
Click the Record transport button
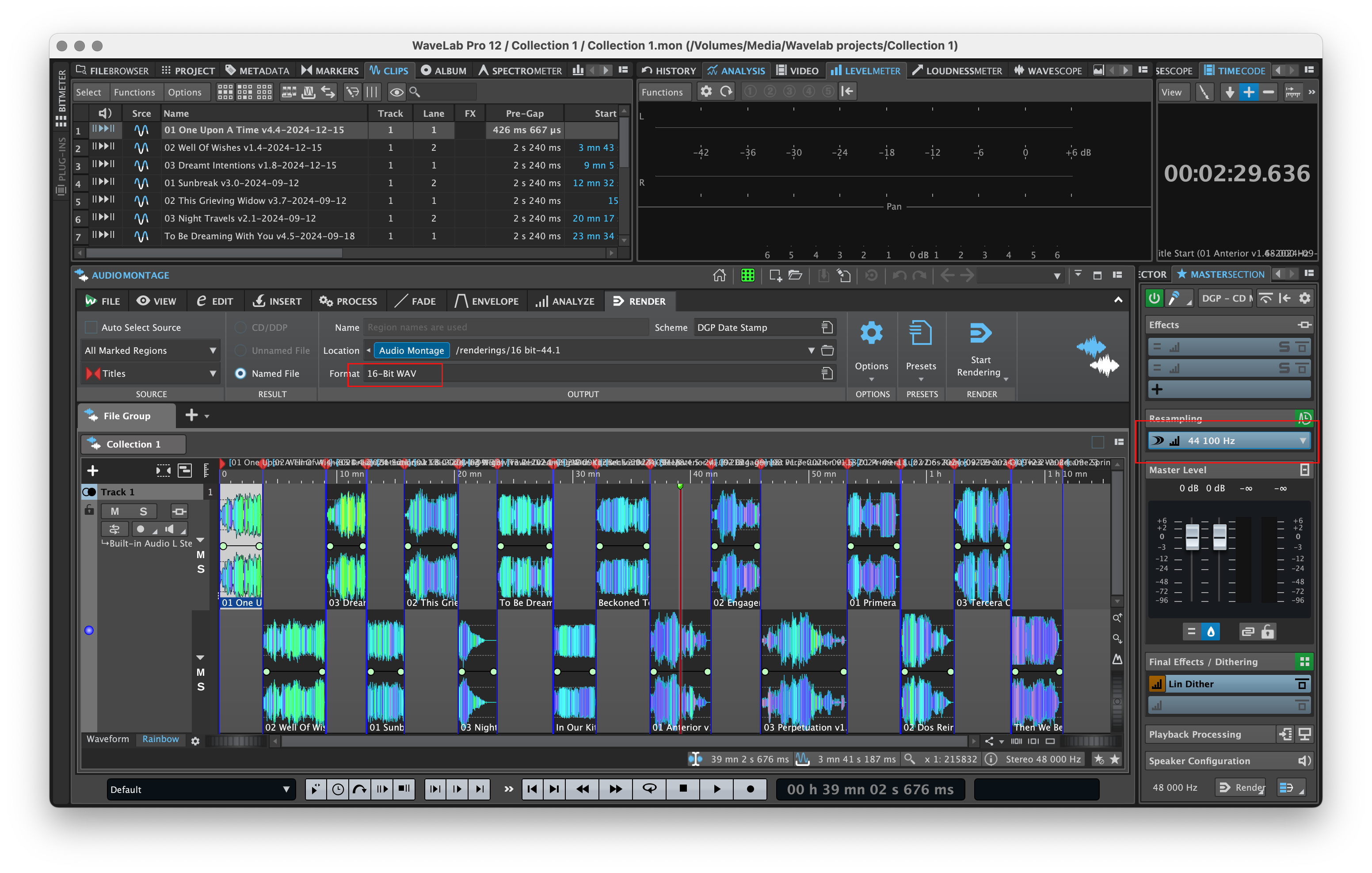coord(751,789)
